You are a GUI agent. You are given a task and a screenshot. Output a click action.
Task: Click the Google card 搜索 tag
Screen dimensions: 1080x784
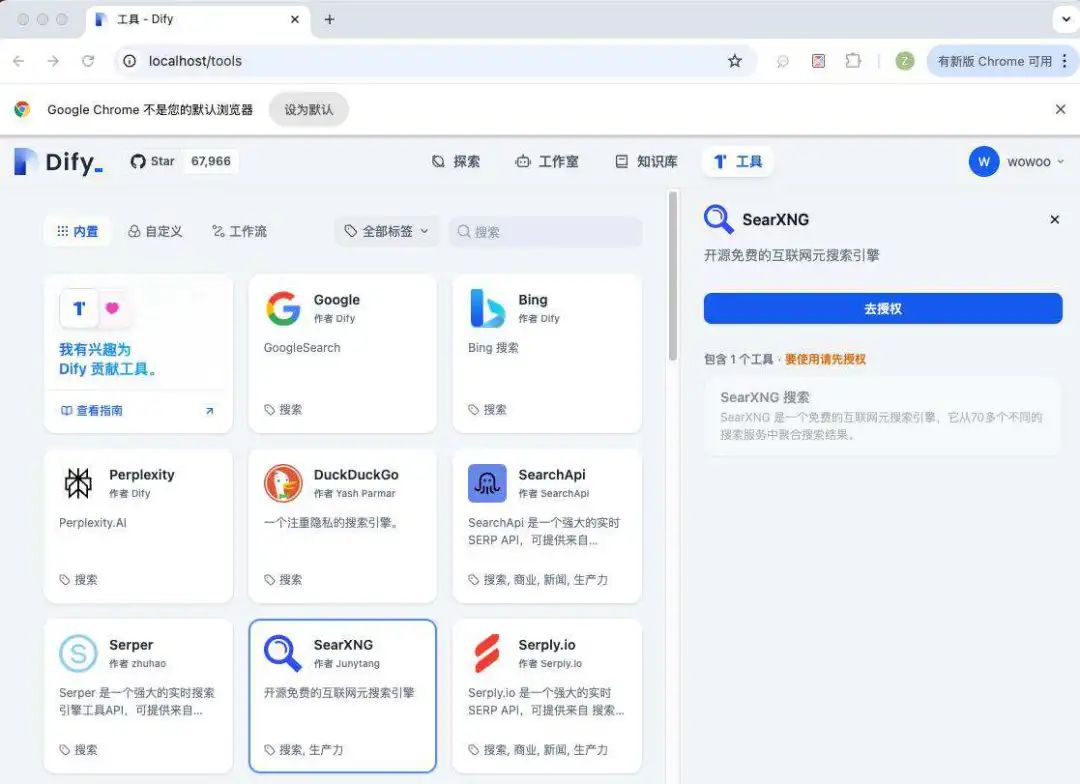284,409
